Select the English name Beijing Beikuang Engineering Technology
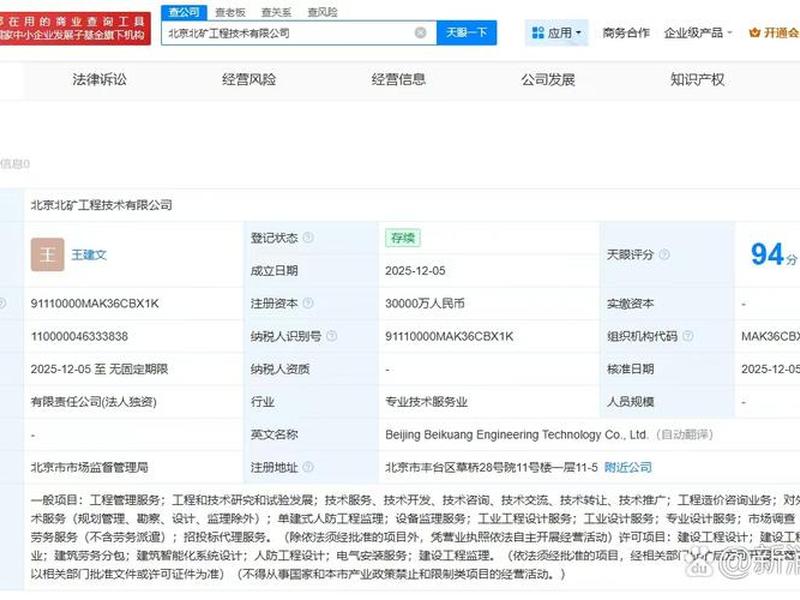The height and width of the screenshot is (600, 800). 516,435
